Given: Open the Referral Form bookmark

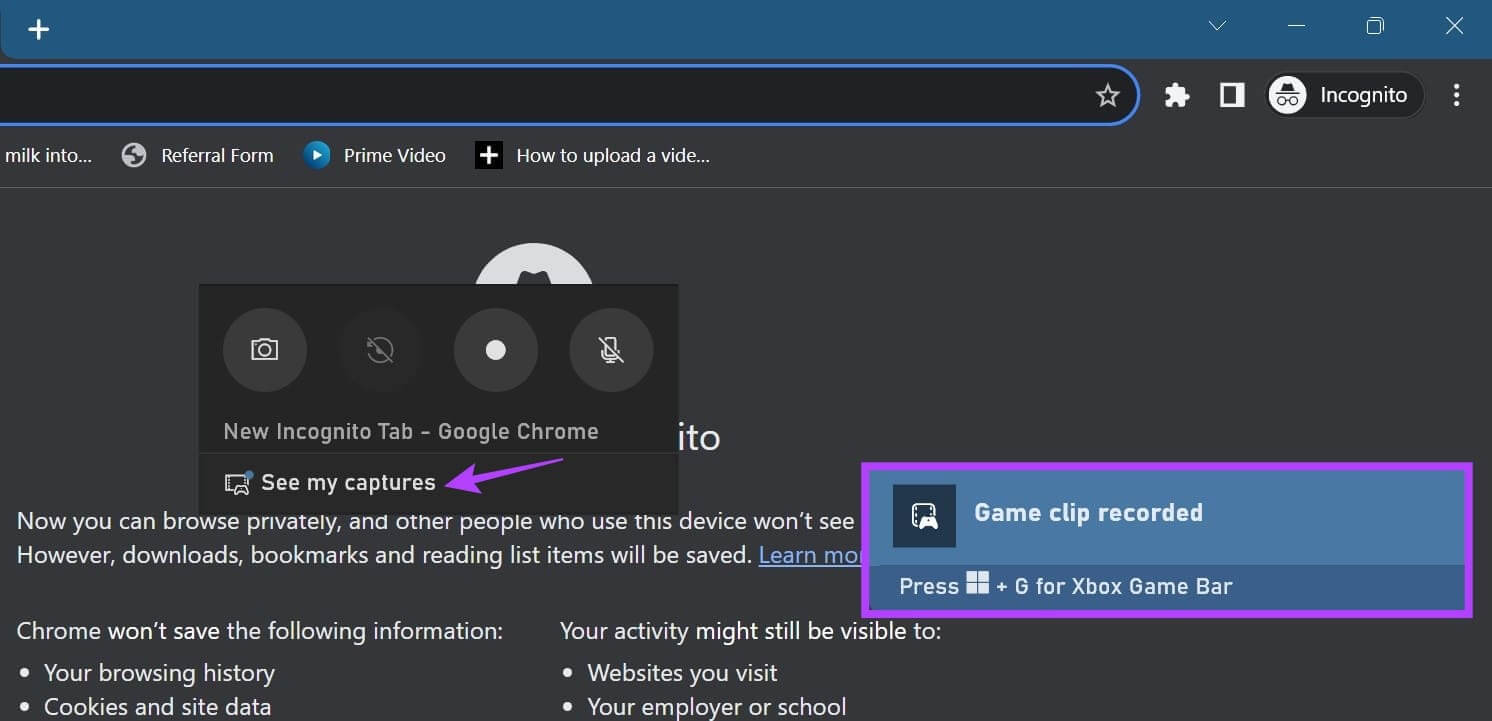Looking at the screenshot, I should (198, 155).
